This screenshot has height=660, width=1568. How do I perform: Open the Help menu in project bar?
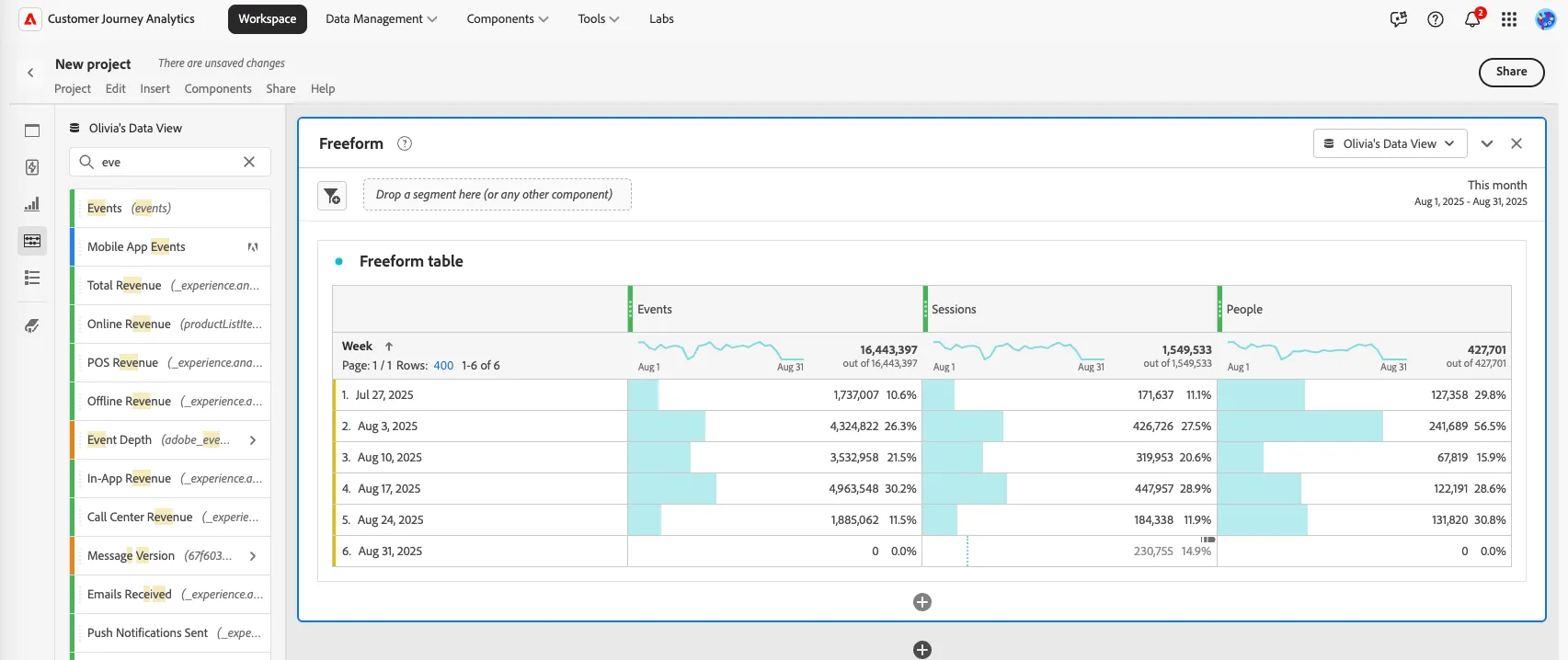coord(323,89)
